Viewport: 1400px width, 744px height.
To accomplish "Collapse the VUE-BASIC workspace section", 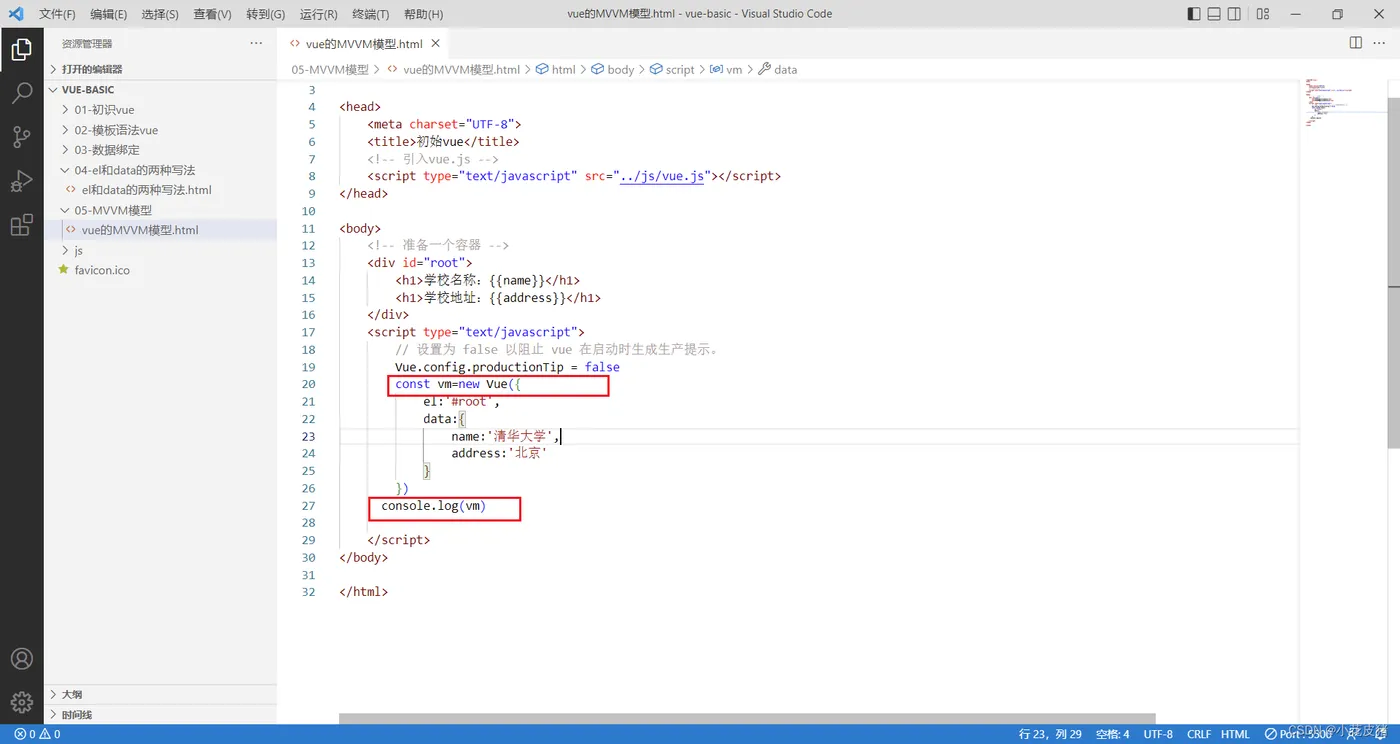I will coord(160,89).
